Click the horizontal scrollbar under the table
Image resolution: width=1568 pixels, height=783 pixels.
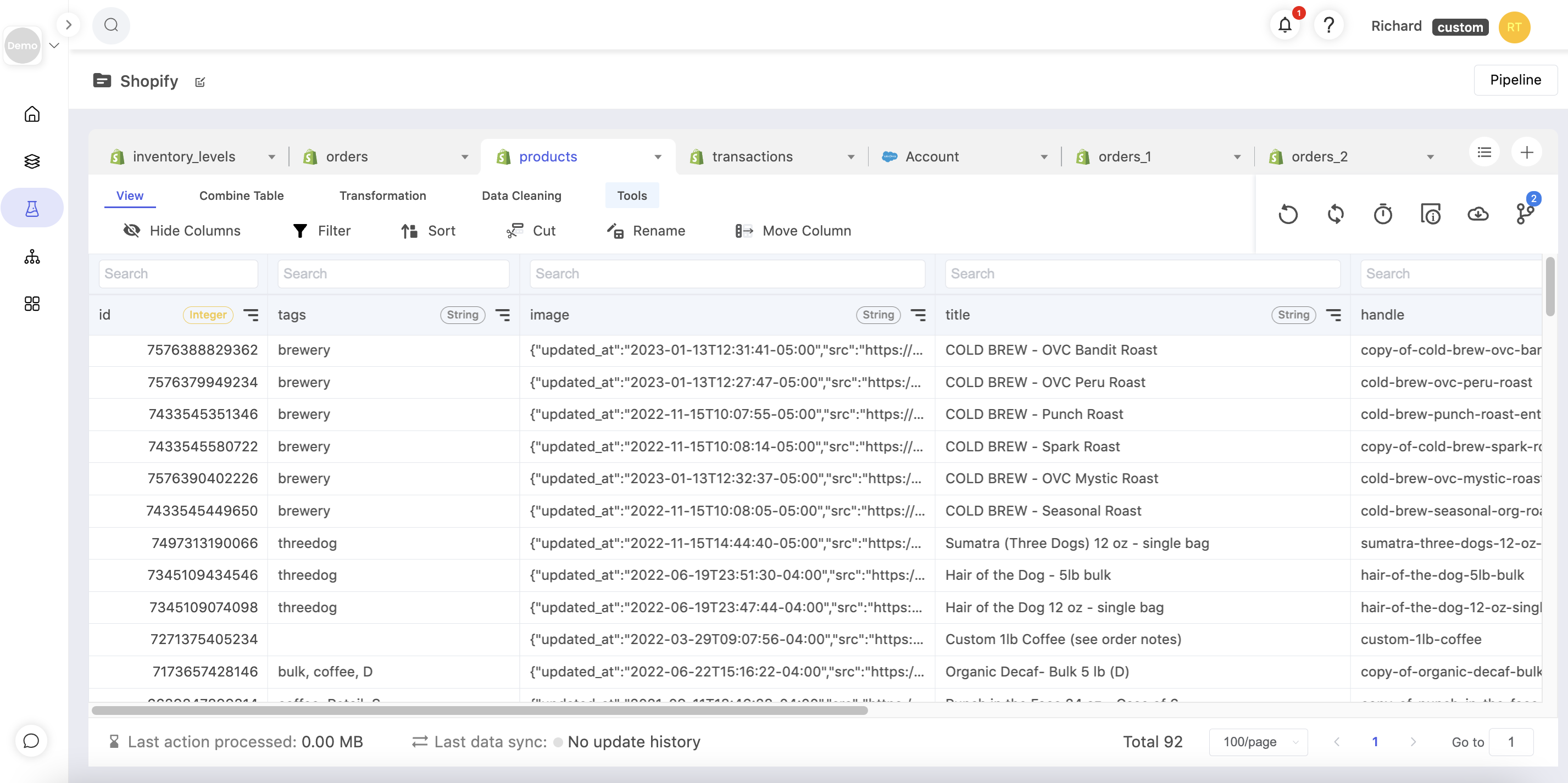(x=479, y=710)
